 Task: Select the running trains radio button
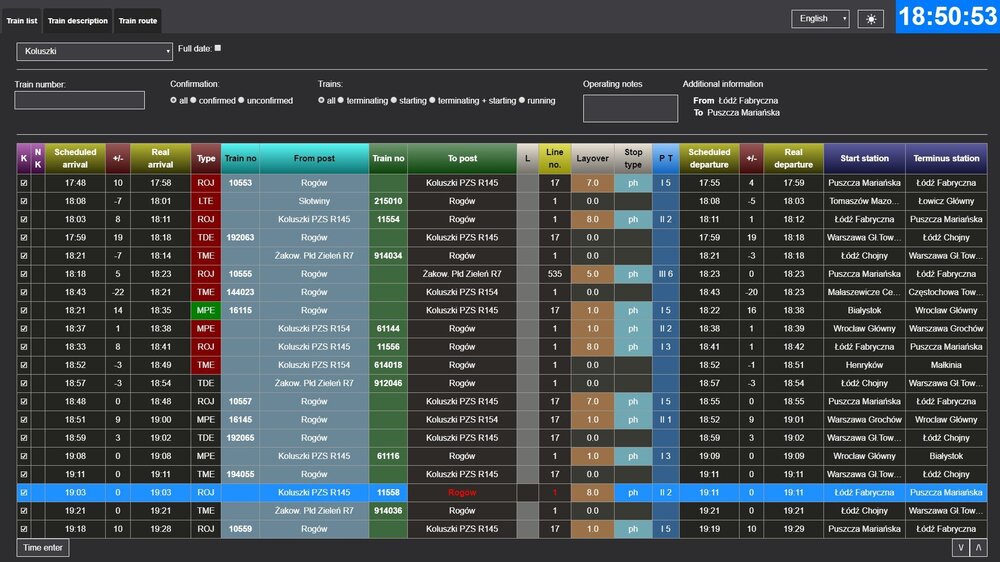(522, 101)
